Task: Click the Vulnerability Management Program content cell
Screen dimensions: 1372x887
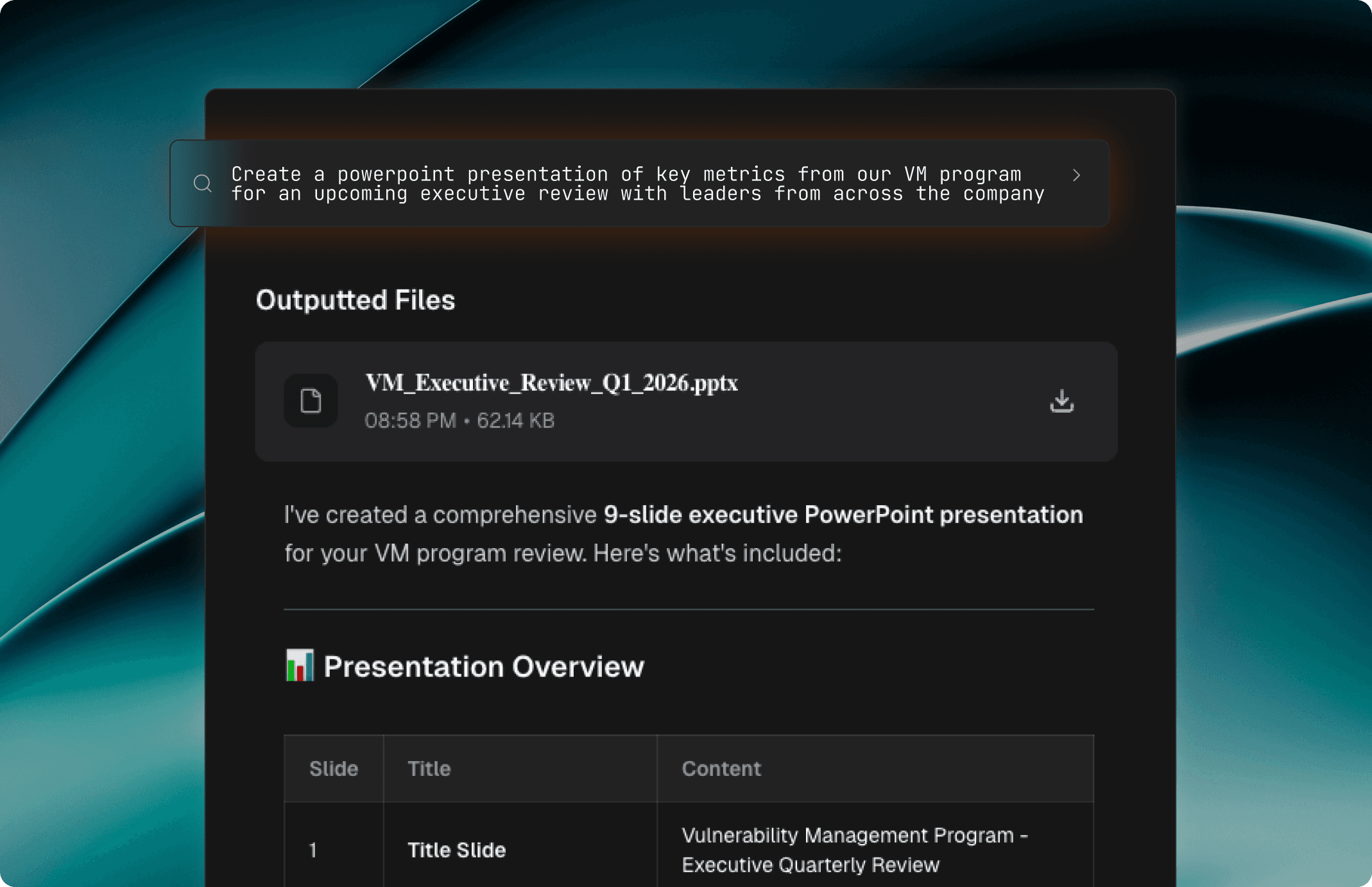Action: pyautogui.click(x=854, y=850)
